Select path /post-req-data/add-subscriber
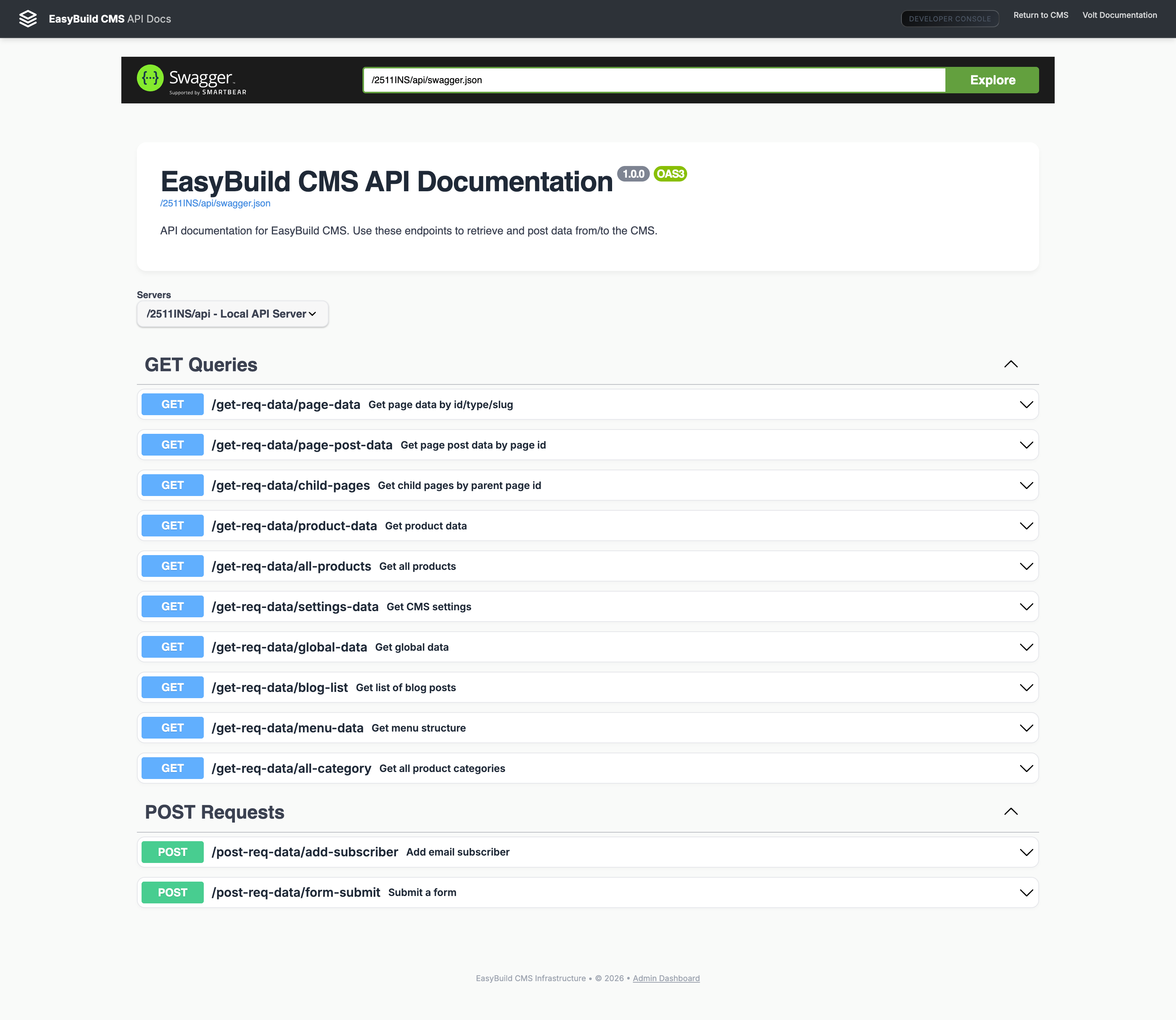The width and height of the screenshot is (1176, 1020). click(x=304, y=852)
